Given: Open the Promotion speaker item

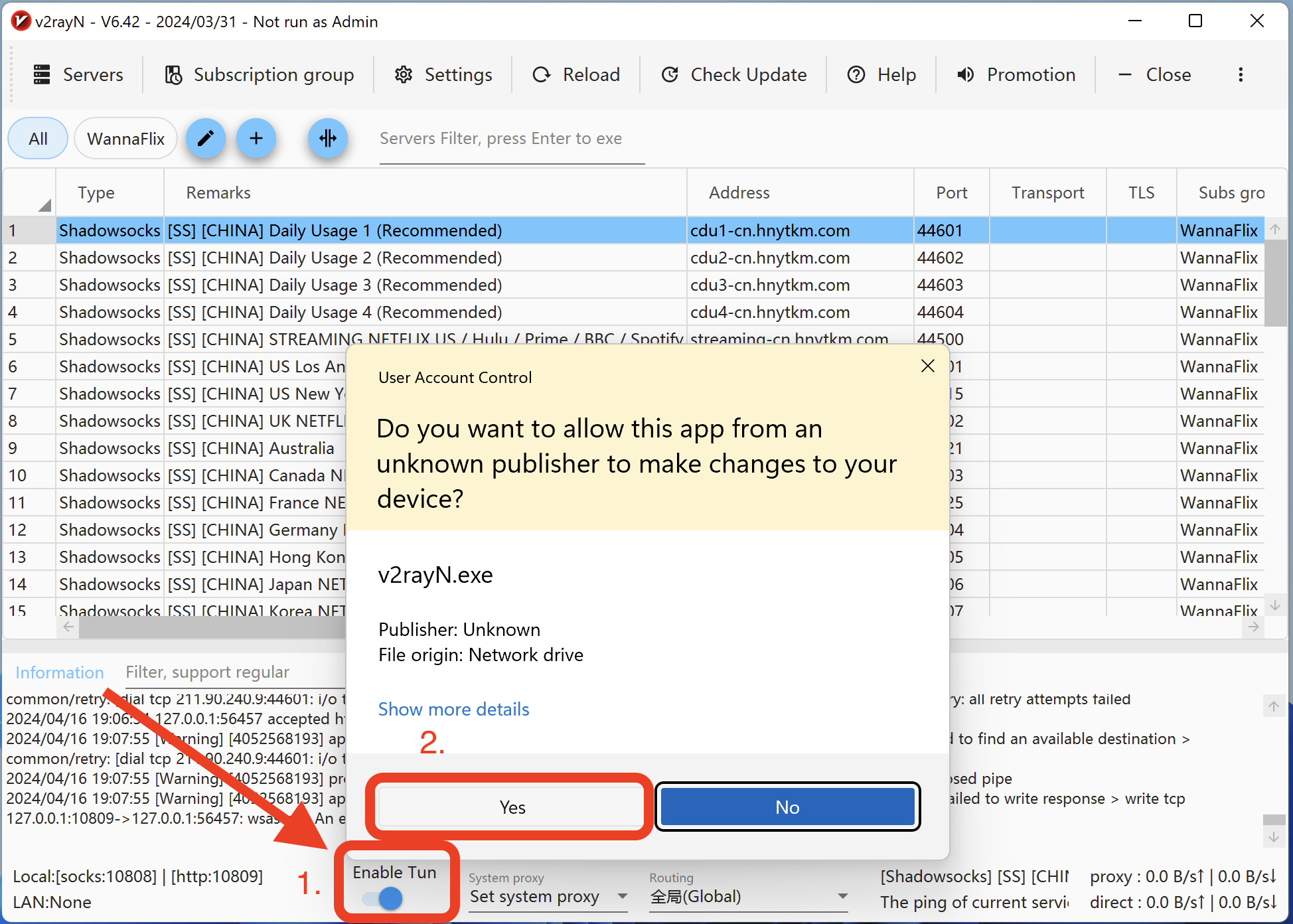Looking at the screenshot, I should (x=1016, y=74).
